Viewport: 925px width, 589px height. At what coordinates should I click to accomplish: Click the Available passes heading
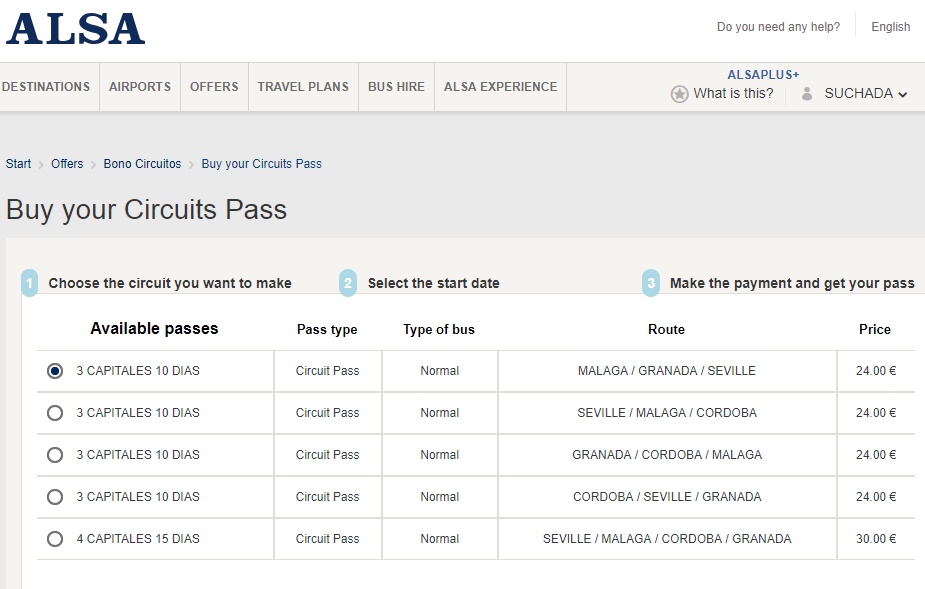(x=155, y=328)
